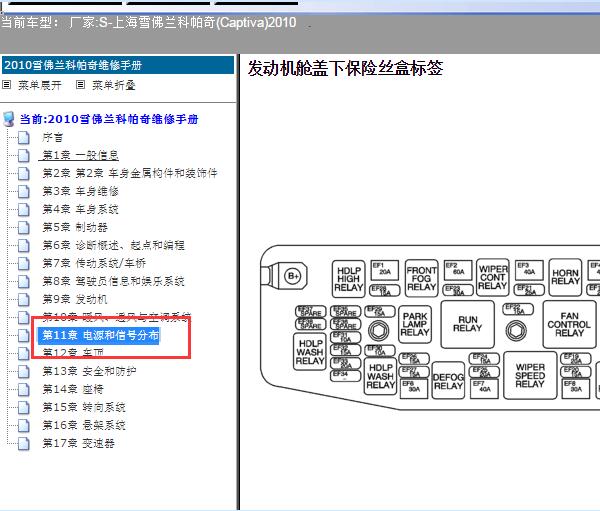Viewport: 600px width, 511px height.
Task: Open 第6章 诊断概述、起点和编程 chapter
Action: [x=113, y=245]
